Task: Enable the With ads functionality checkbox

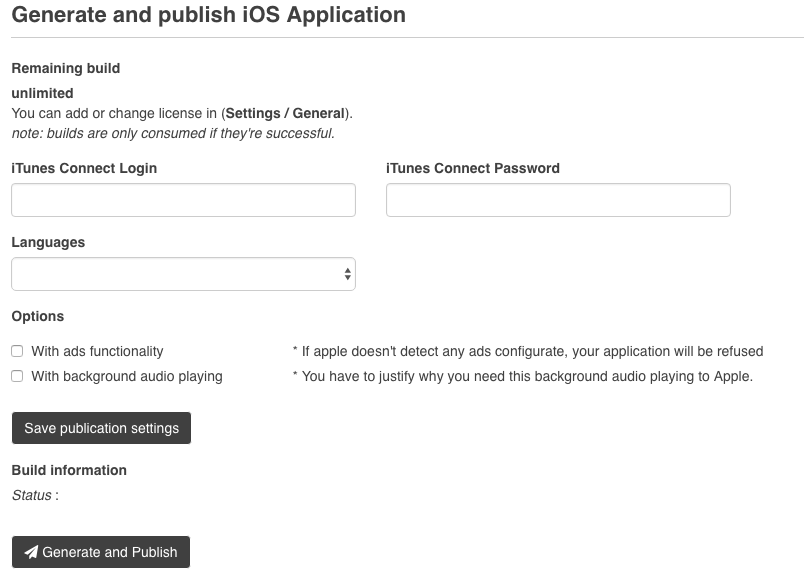Action: tap(17, 351)
